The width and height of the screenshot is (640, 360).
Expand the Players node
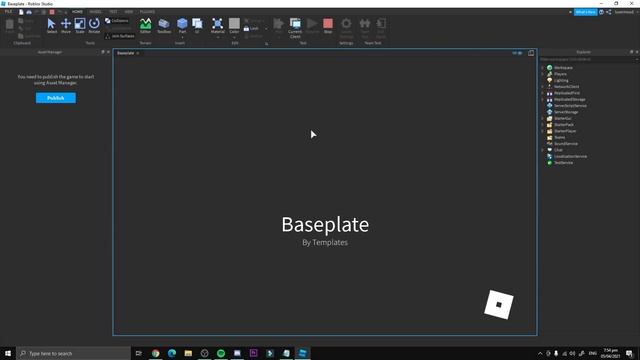(x=542, y=74)
